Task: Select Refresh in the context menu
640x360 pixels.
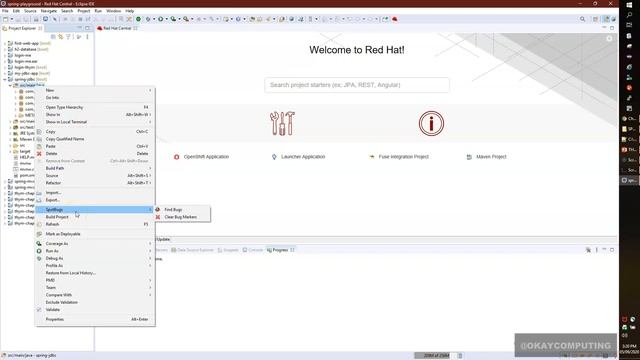Action: [95, 224]
